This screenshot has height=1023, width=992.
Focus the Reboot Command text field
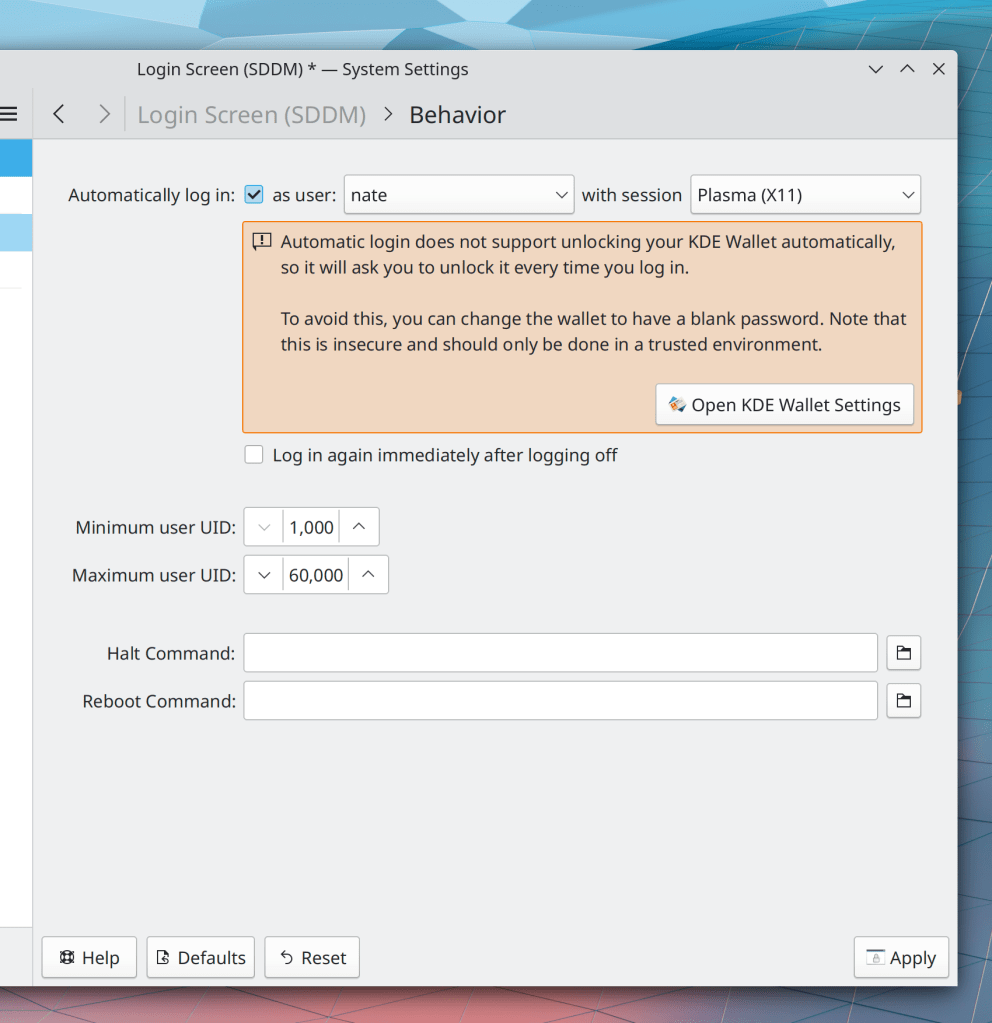[x=560, y=701]
